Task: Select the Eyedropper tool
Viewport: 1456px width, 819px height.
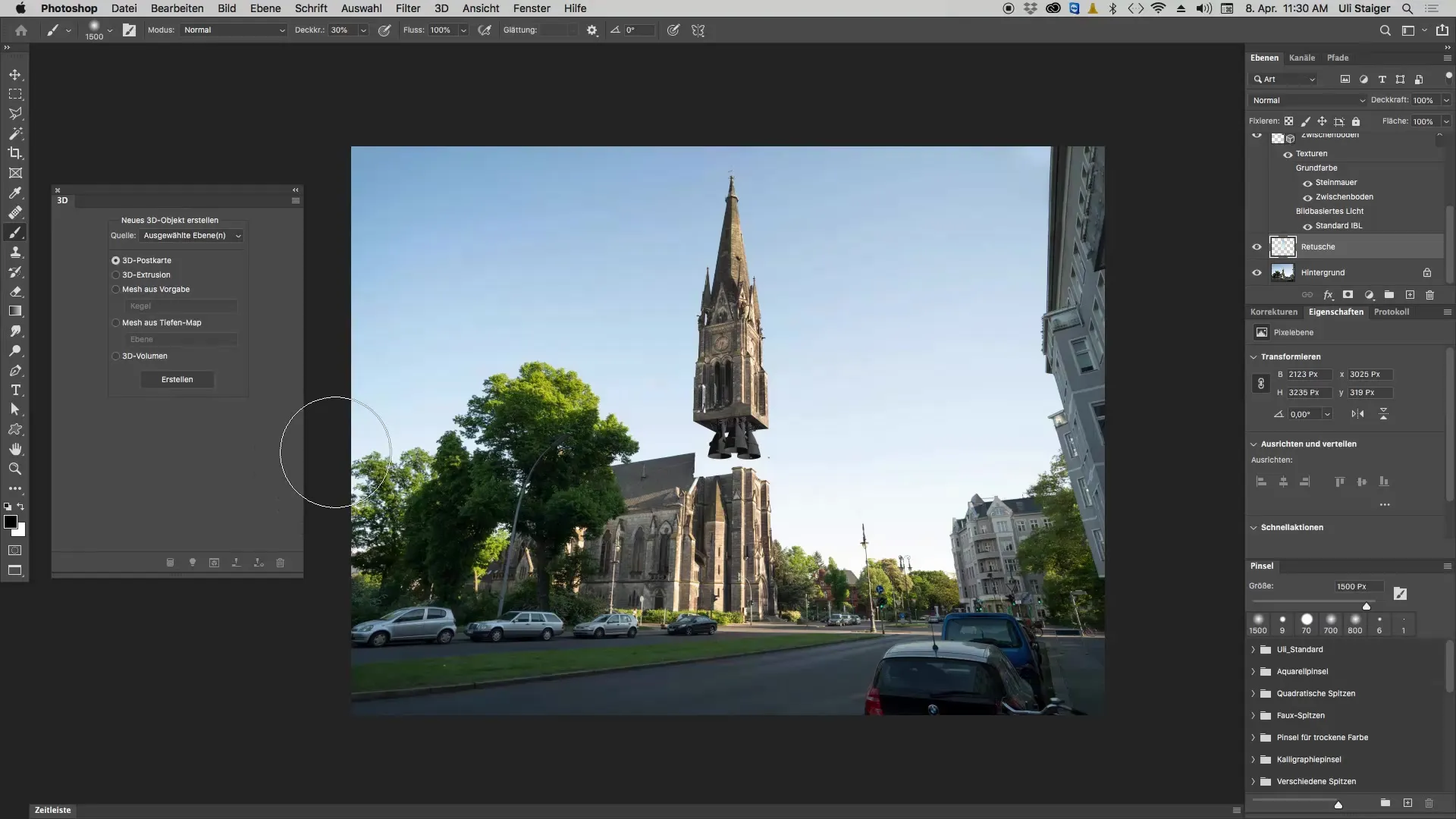Action: [x=15, y=193]
